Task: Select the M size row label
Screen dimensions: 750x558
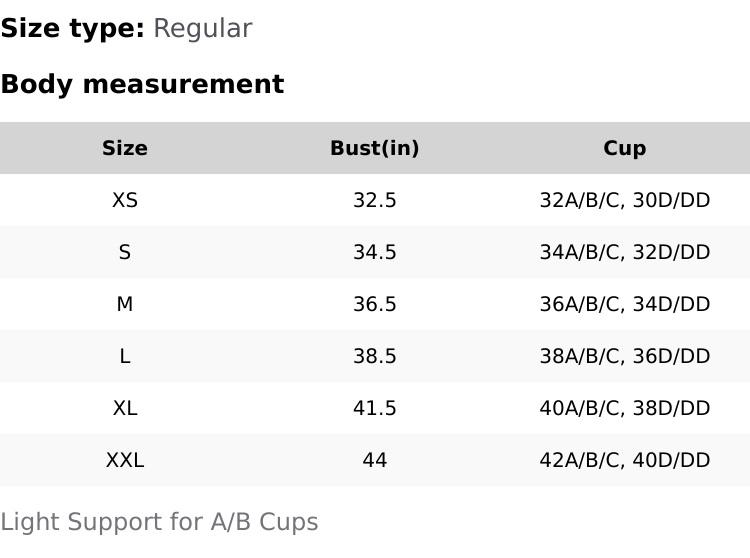Action: (x=125, y=304)
